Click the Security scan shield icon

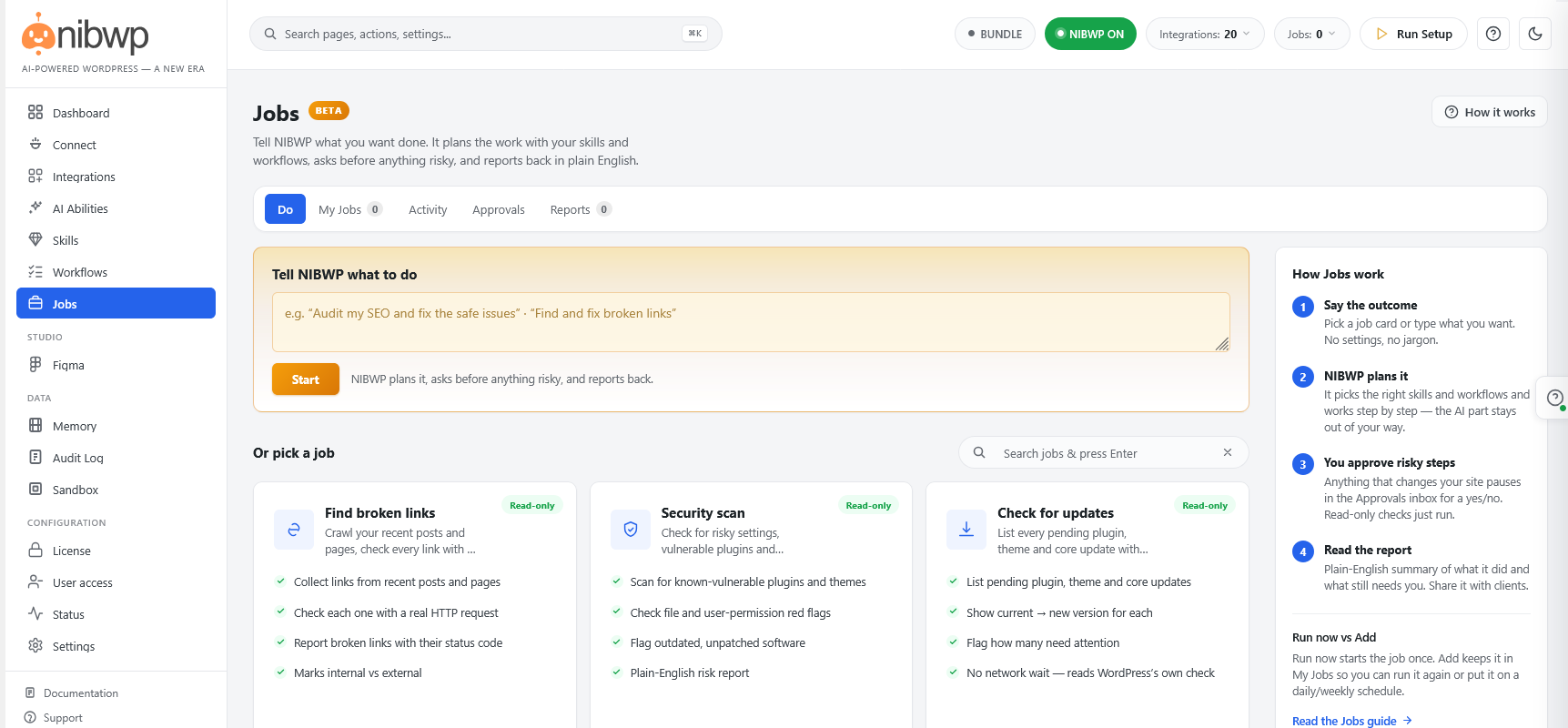[x=631, y=530]
